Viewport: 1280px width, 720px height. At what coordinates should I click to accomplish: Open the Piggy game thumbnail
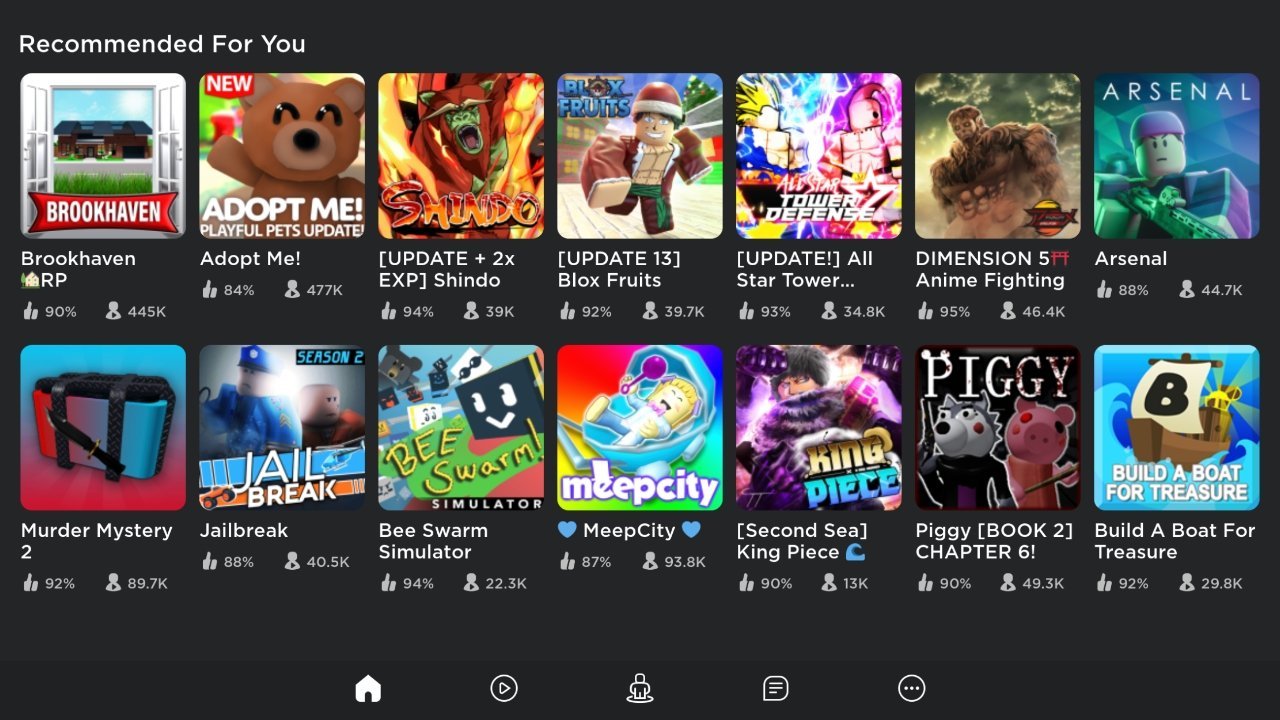998,428
